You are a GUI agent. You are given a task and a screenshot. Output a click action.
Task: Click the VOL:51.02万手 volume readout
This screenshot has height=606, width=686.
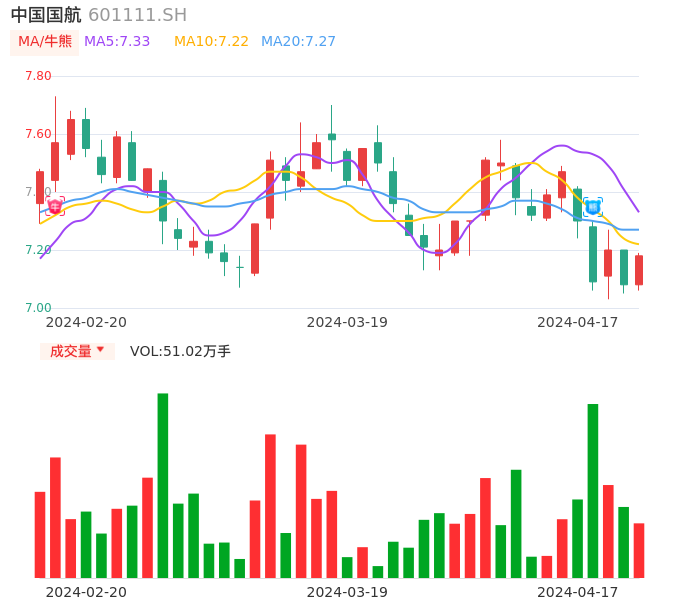click(x=180, y=351)
